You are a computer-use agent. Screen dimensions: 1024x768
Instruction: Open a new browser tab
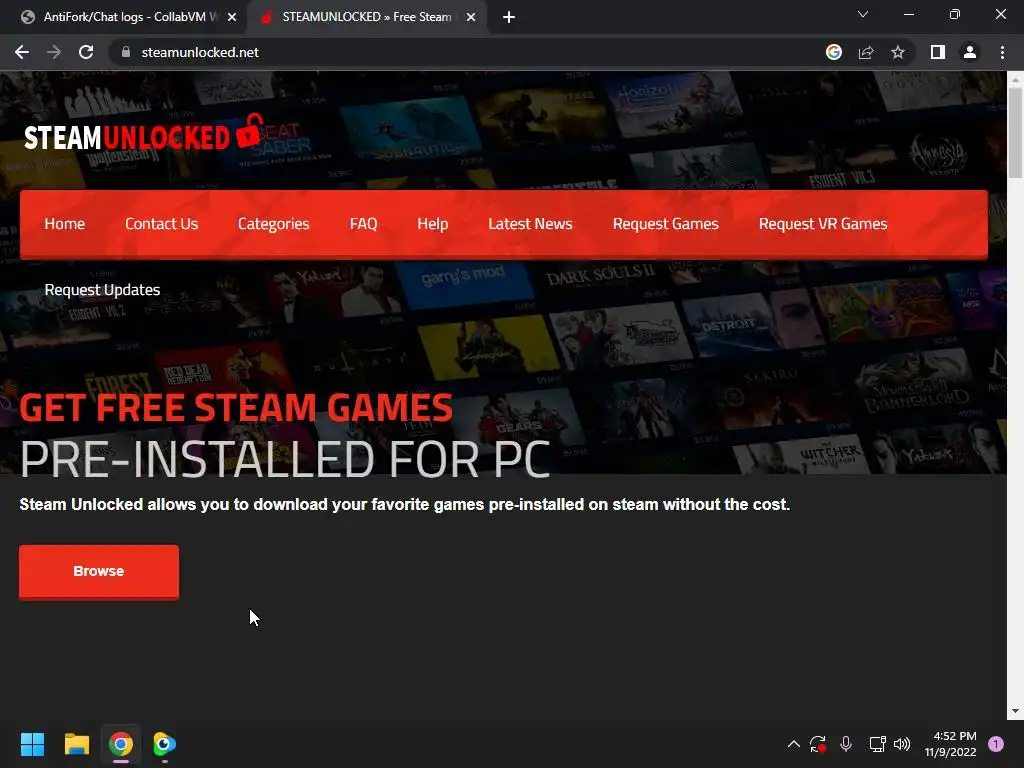[x=509, y=17]
